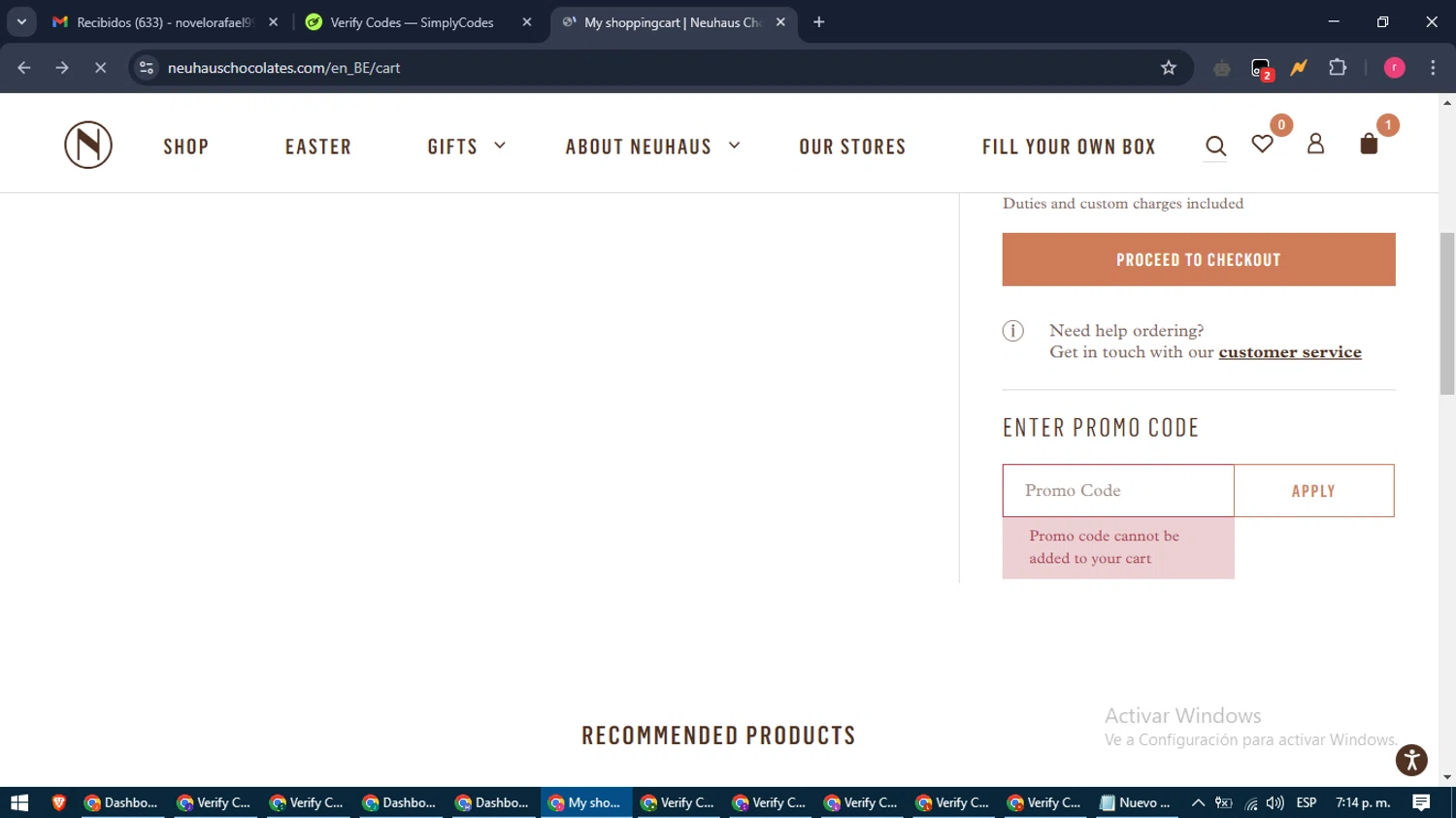Click the scrollbar down arrow
This screenshot has width=1456, height=818.
[1447, 777]
